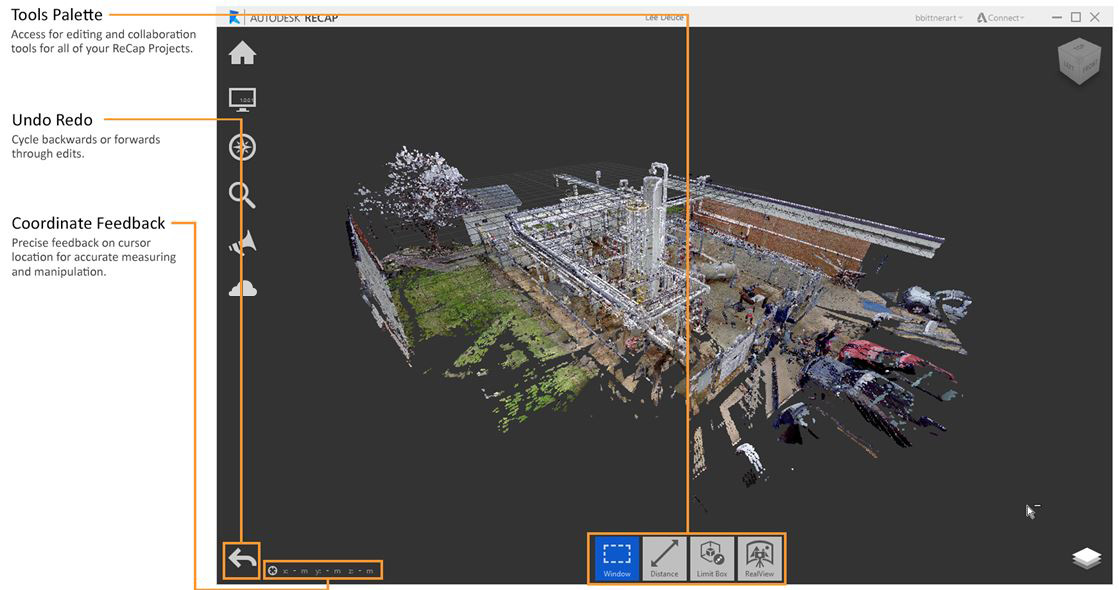Image resolution: width=1119 pixels, height=590 pixels.
Task: Click the Search magnifier icon
Action: [x=242, y=195]
